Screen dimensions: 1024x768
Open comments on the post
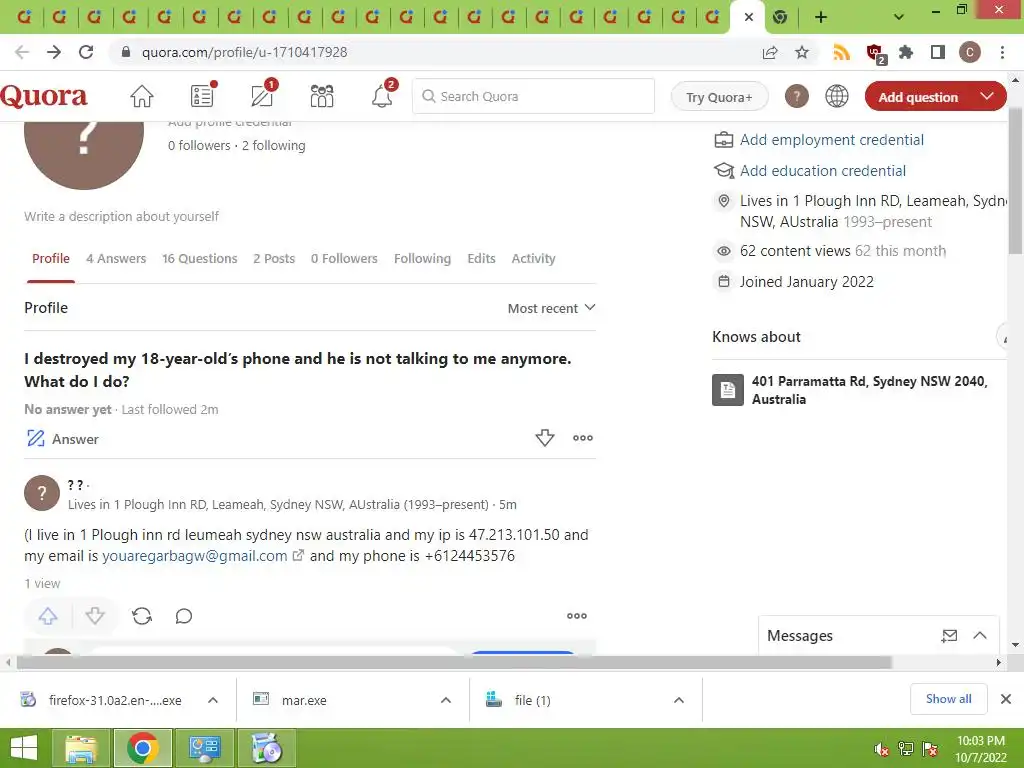pos(184,616)
